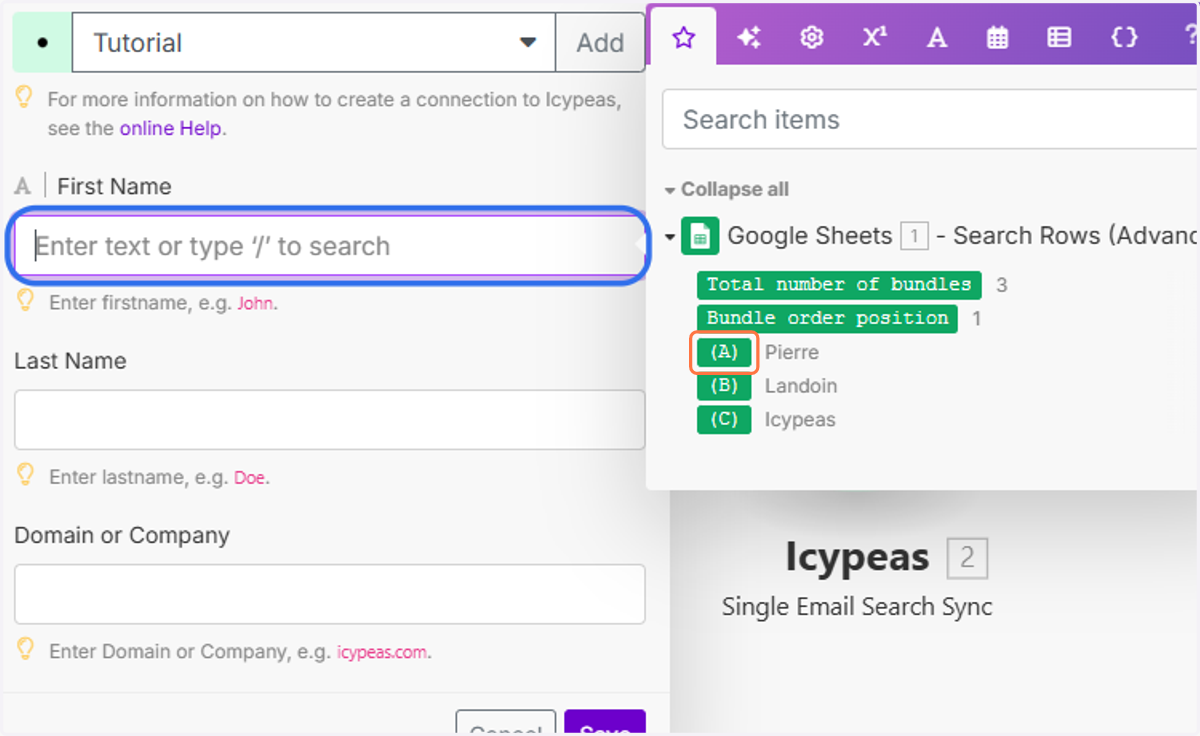
Task: Open custom variables braces tab
Action: click(x=1124, y=38)
